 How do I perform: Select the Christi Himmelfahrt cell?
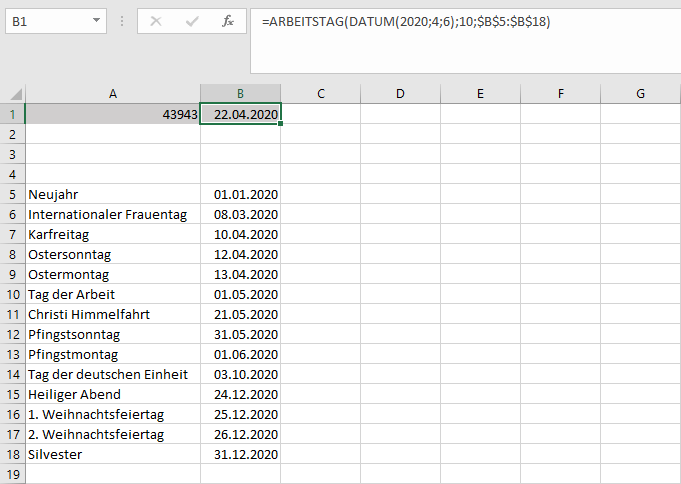[113, 314]
